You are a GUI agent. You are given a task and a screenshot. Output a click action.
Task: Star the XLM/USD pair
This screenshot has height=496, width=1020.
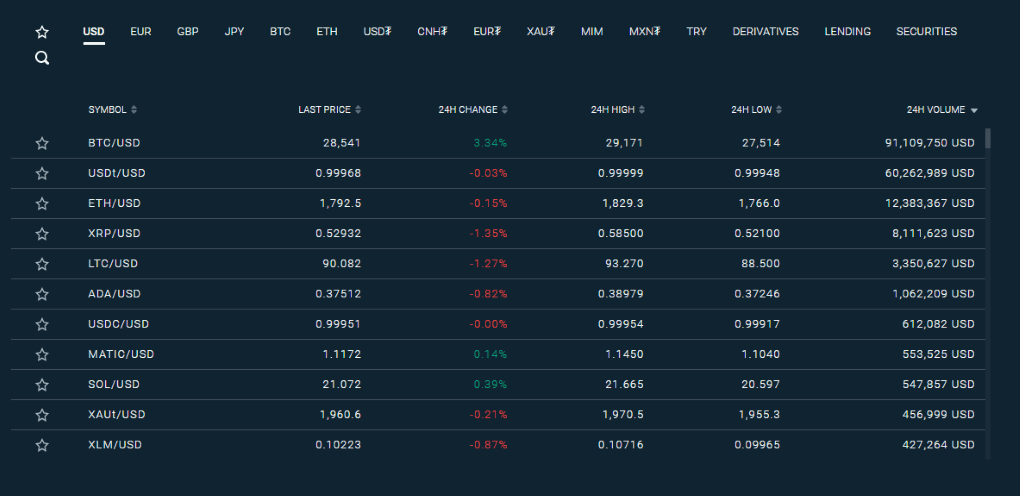pyautogui.click(x=42, y=445)
